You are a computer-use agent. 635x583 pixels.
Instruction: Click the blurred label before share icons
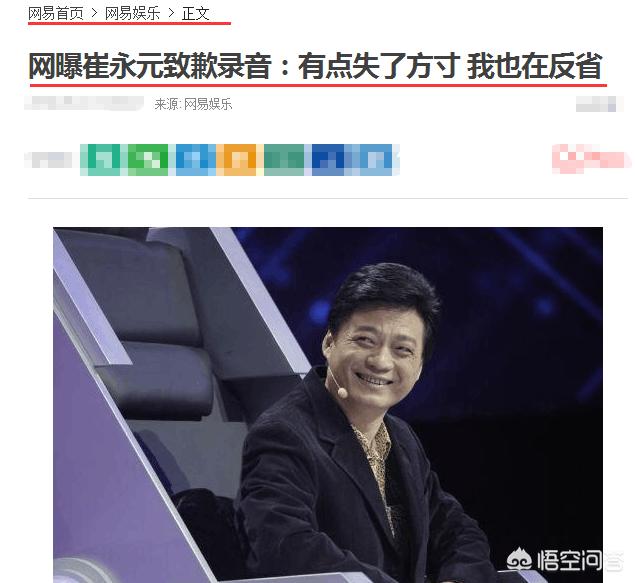click(x=49, y=160)
